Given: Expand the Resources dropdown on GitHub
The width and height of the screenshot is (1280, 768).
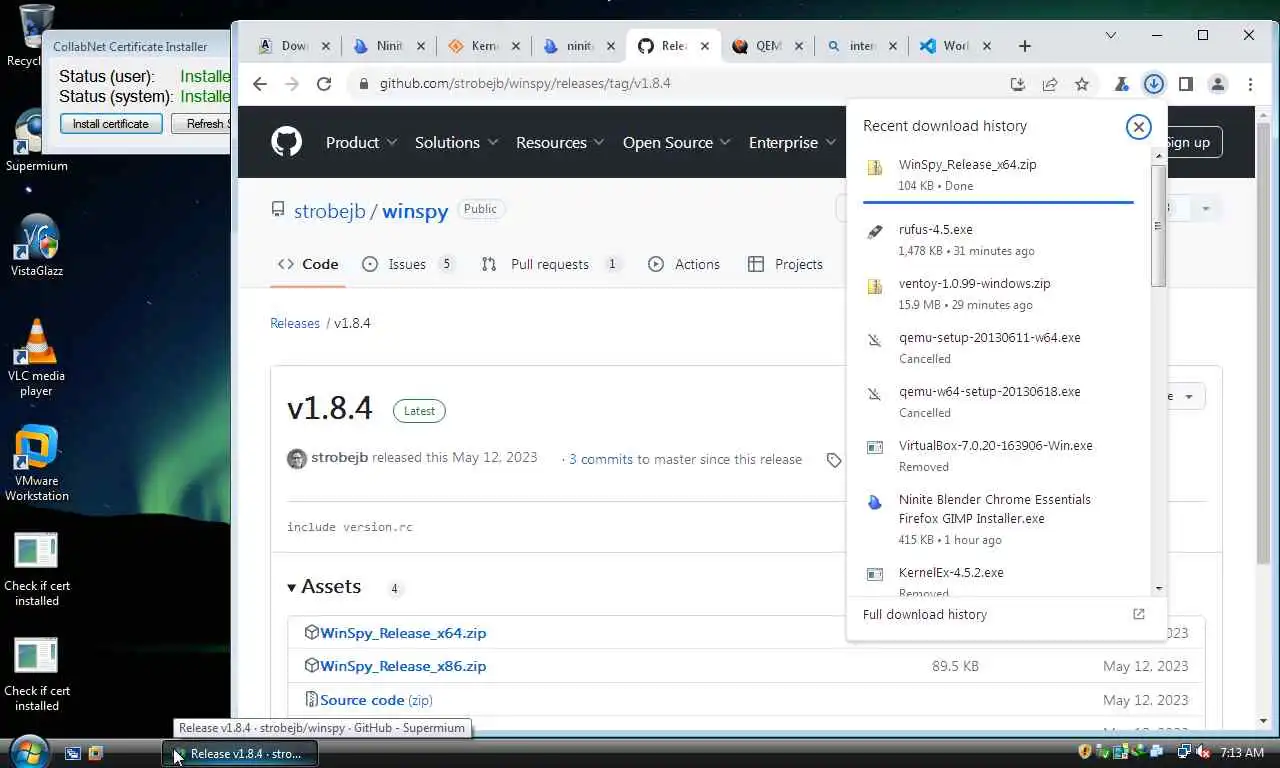Looking at the screenshot, I should pyautogui.click(x=560, y=143).
